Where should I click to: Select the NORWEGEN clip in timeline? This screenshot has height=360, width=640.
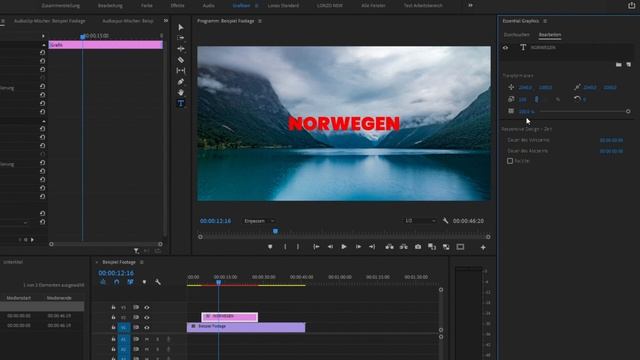point(230,317)
